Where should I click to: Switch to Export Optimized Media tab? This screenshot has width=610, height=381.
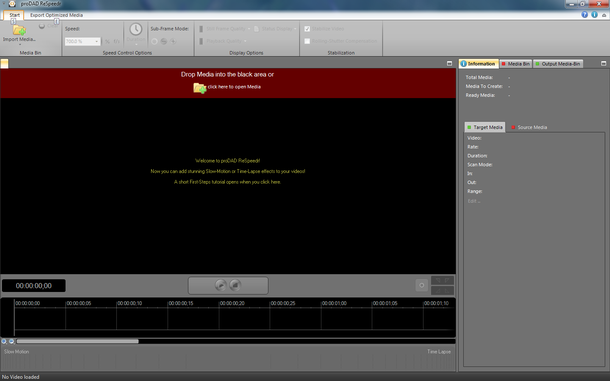56,15
